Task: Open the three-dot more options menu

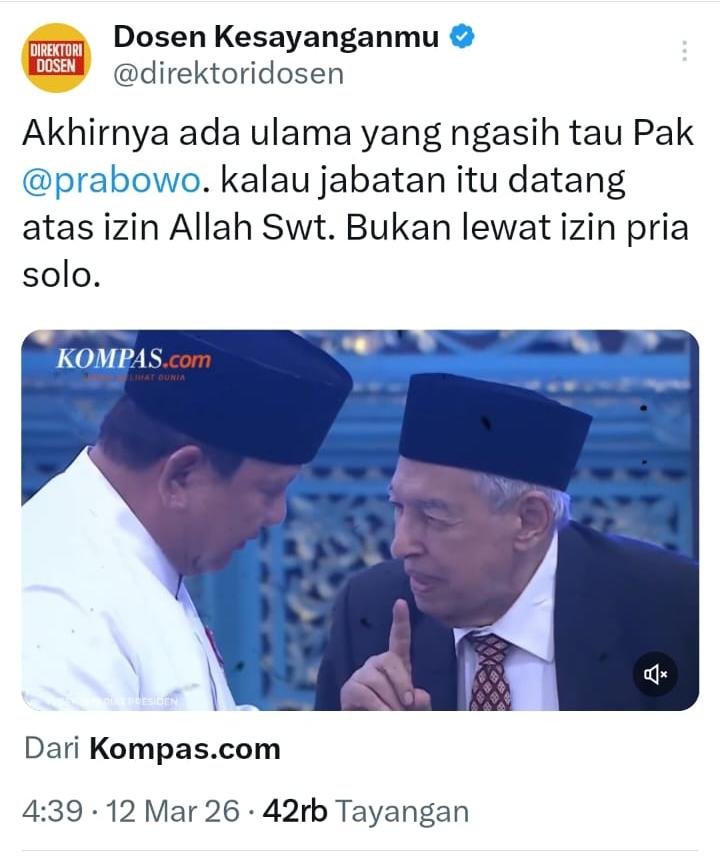Action: (x=684, y=51)
